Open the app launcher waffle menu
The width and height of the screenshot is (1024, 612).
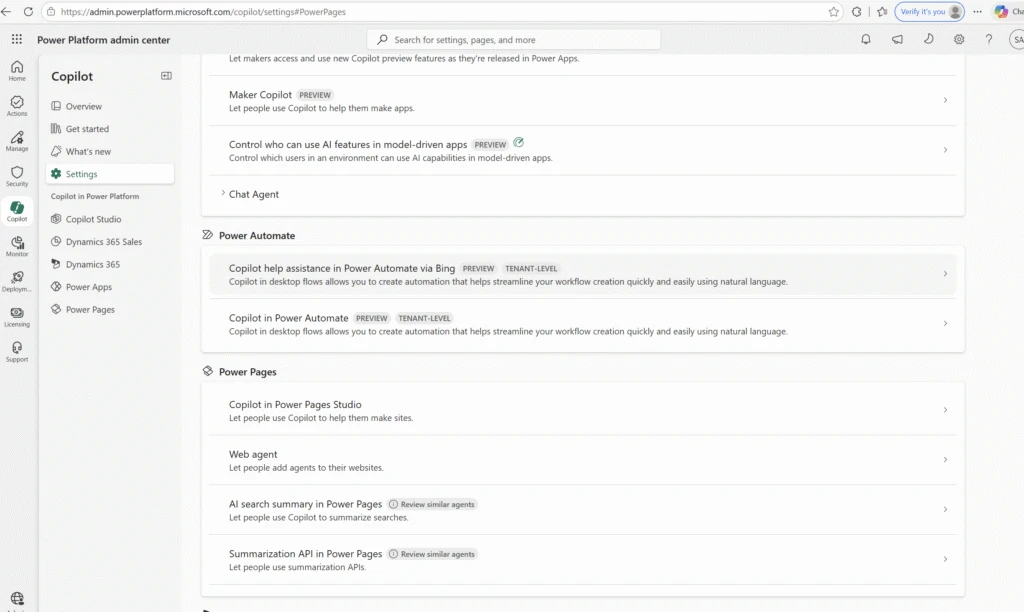(x=17, y=40)
